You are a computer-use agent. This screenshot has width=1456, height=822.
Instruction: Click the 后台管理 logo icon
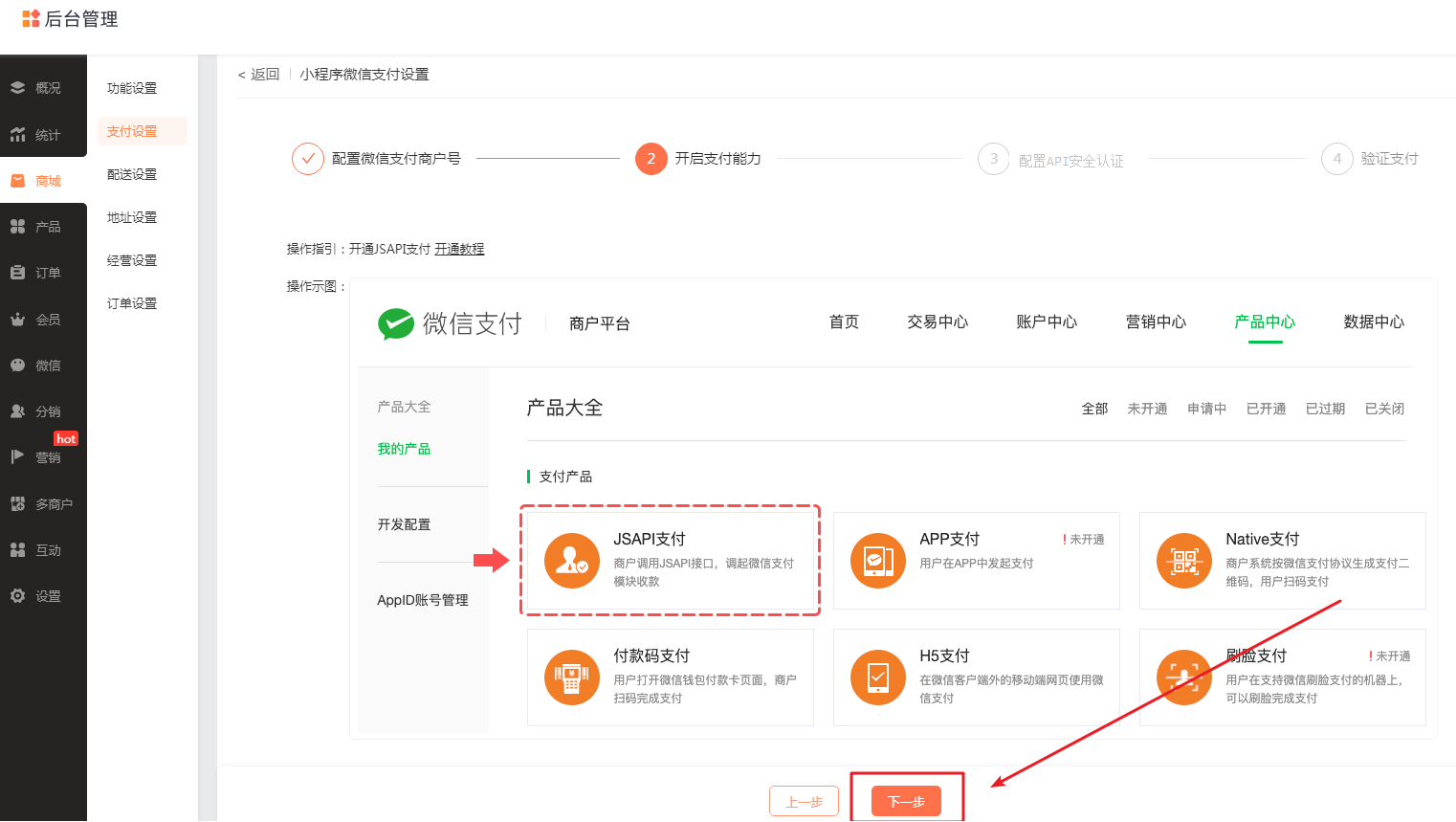pyautogui.click(x=31, y=18)
